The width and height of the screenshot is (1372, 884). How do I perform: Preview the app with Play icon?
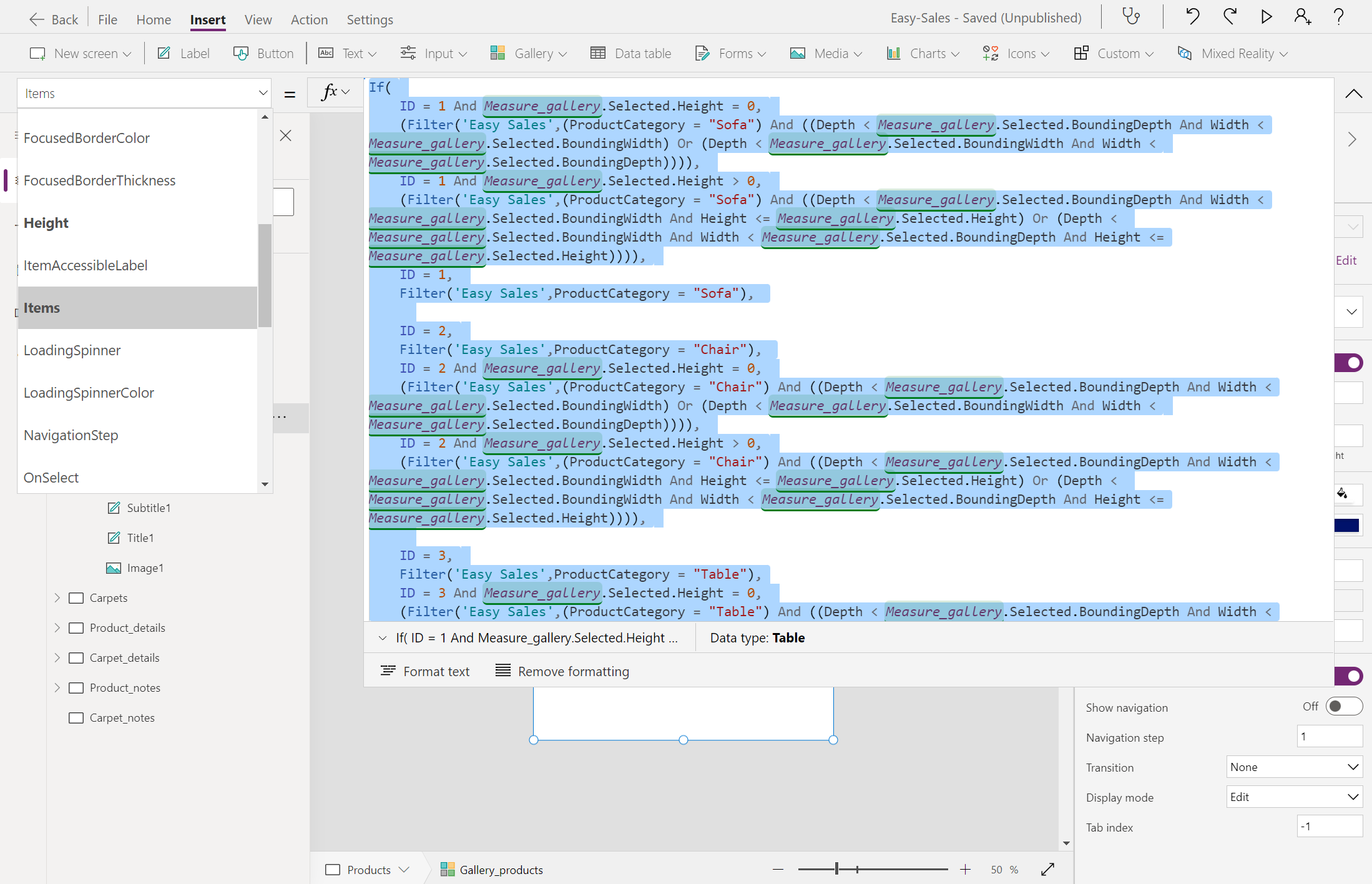point(1267,16)
